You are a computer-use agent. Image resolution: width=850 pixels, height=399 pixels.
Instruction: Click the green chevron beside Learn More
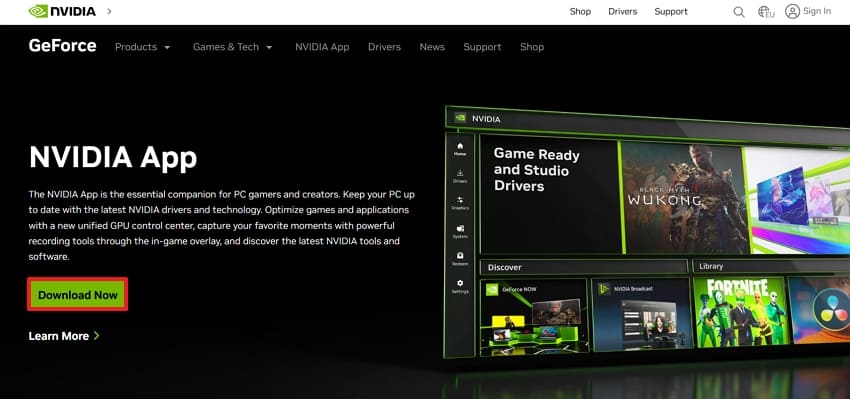96,336
